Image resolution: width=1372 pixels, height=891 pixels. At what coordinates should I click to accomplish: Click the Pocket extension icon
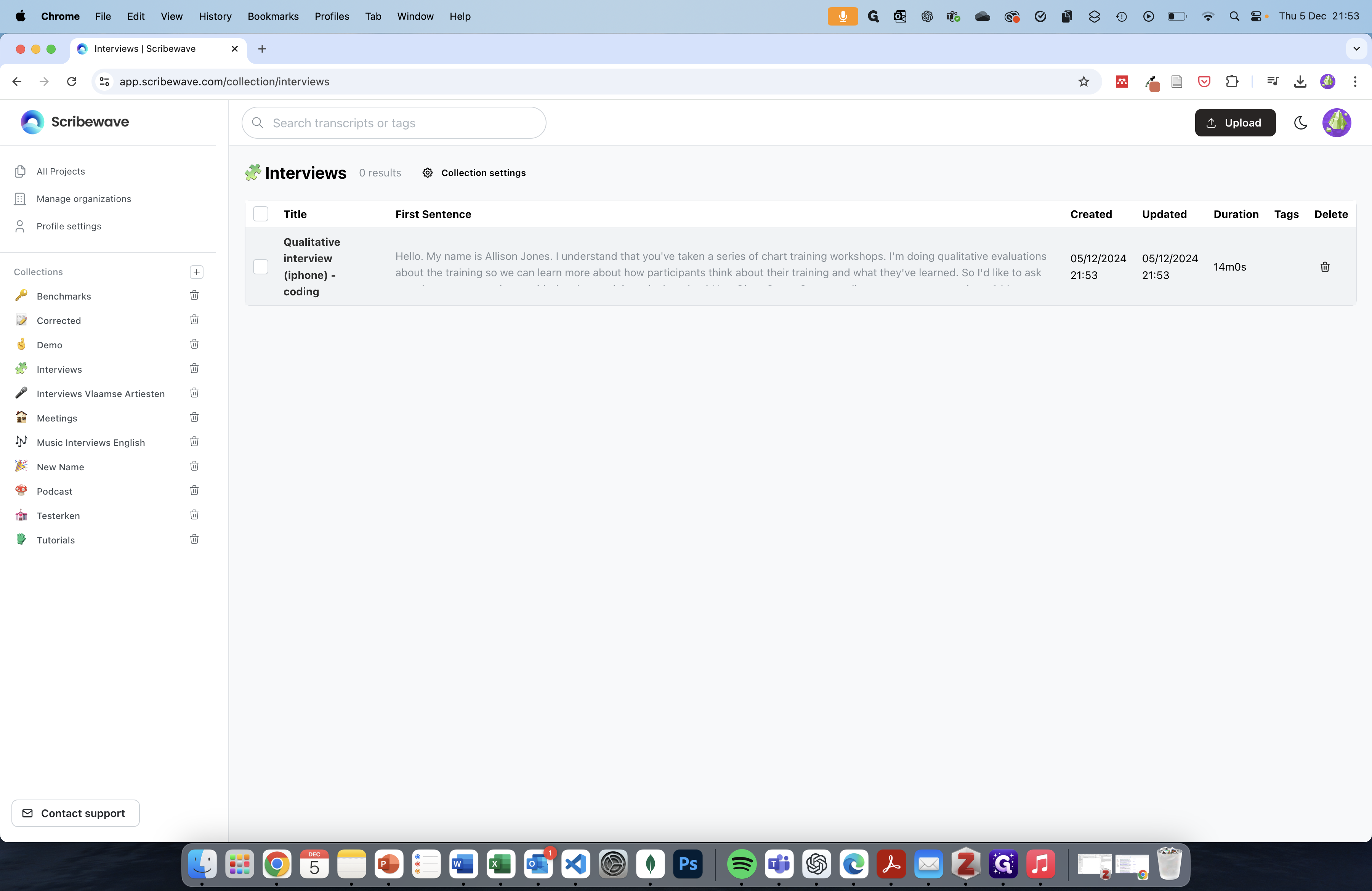click(1204, 82)
